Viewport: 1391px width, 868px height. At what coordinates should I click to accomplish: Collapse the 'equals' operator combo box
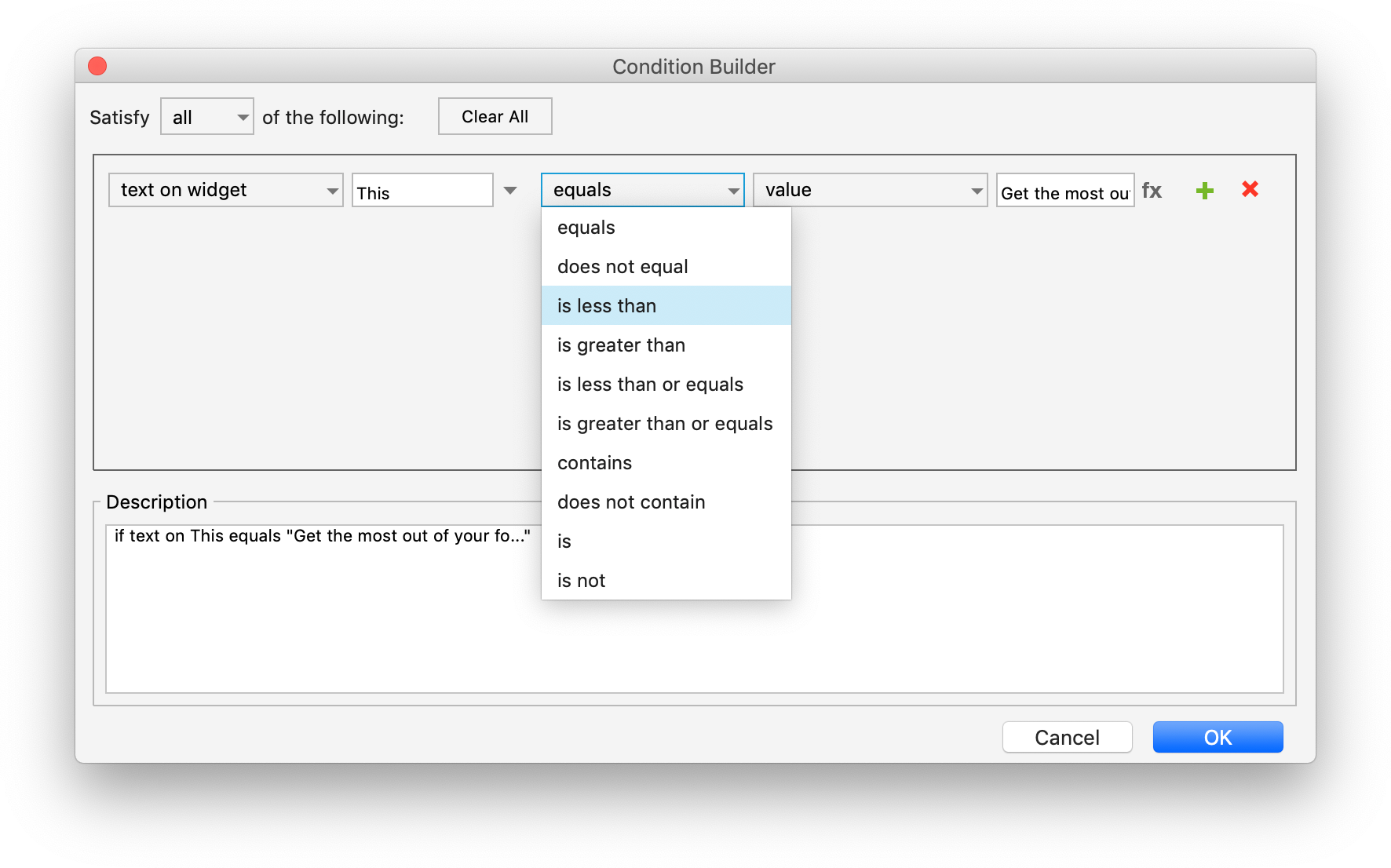point(643,190)
